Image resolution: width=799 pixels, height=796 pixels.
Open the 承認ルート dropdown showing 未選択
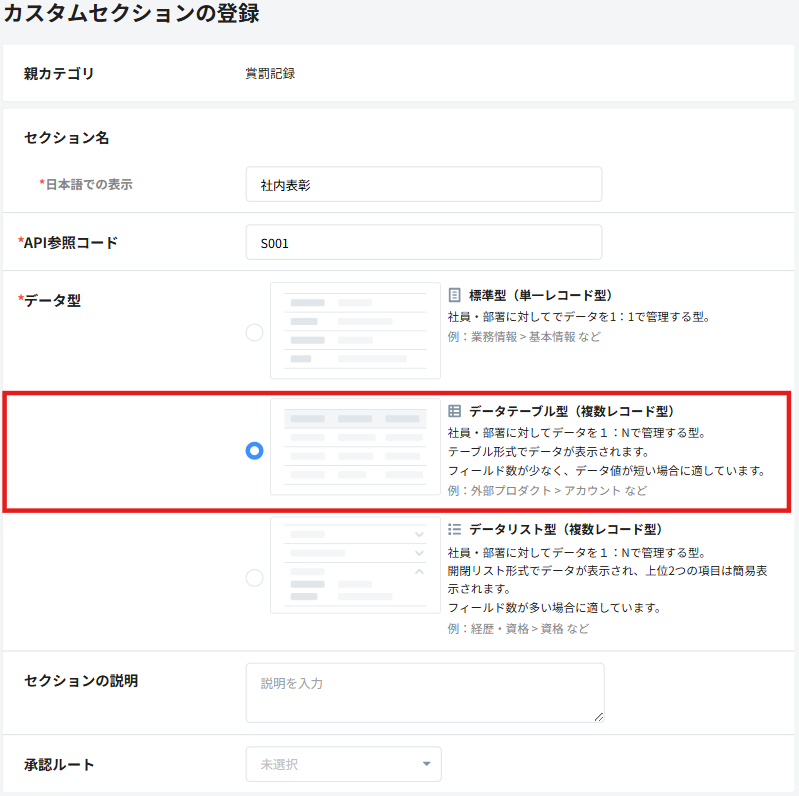343,764
